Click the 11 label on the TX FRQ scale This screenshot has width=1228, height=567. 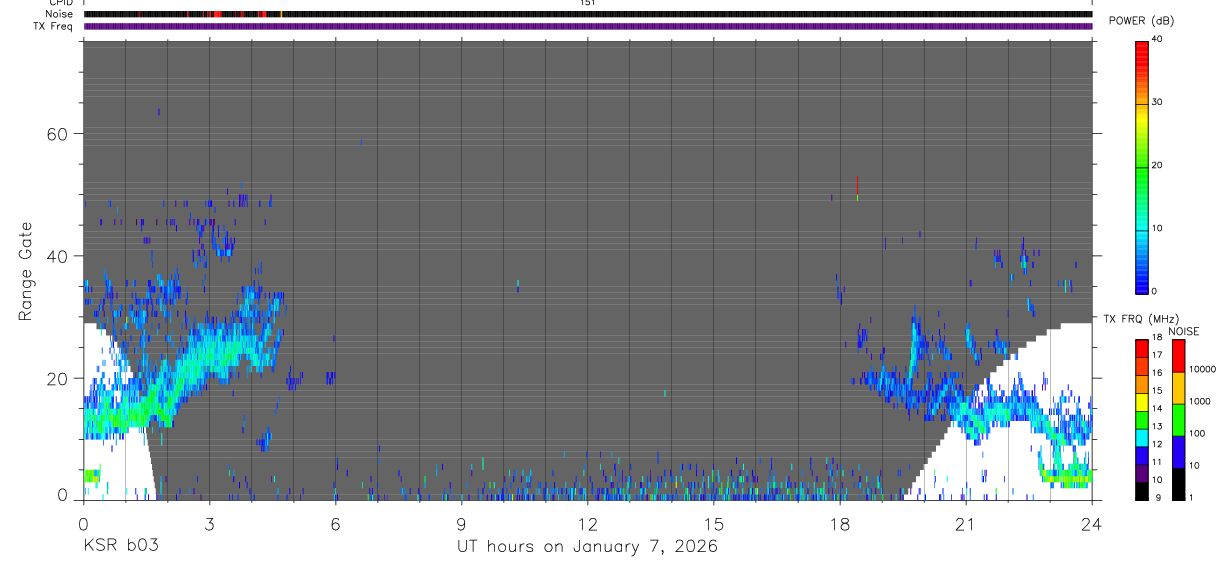pyautogui.click(x=1157, y=462)
